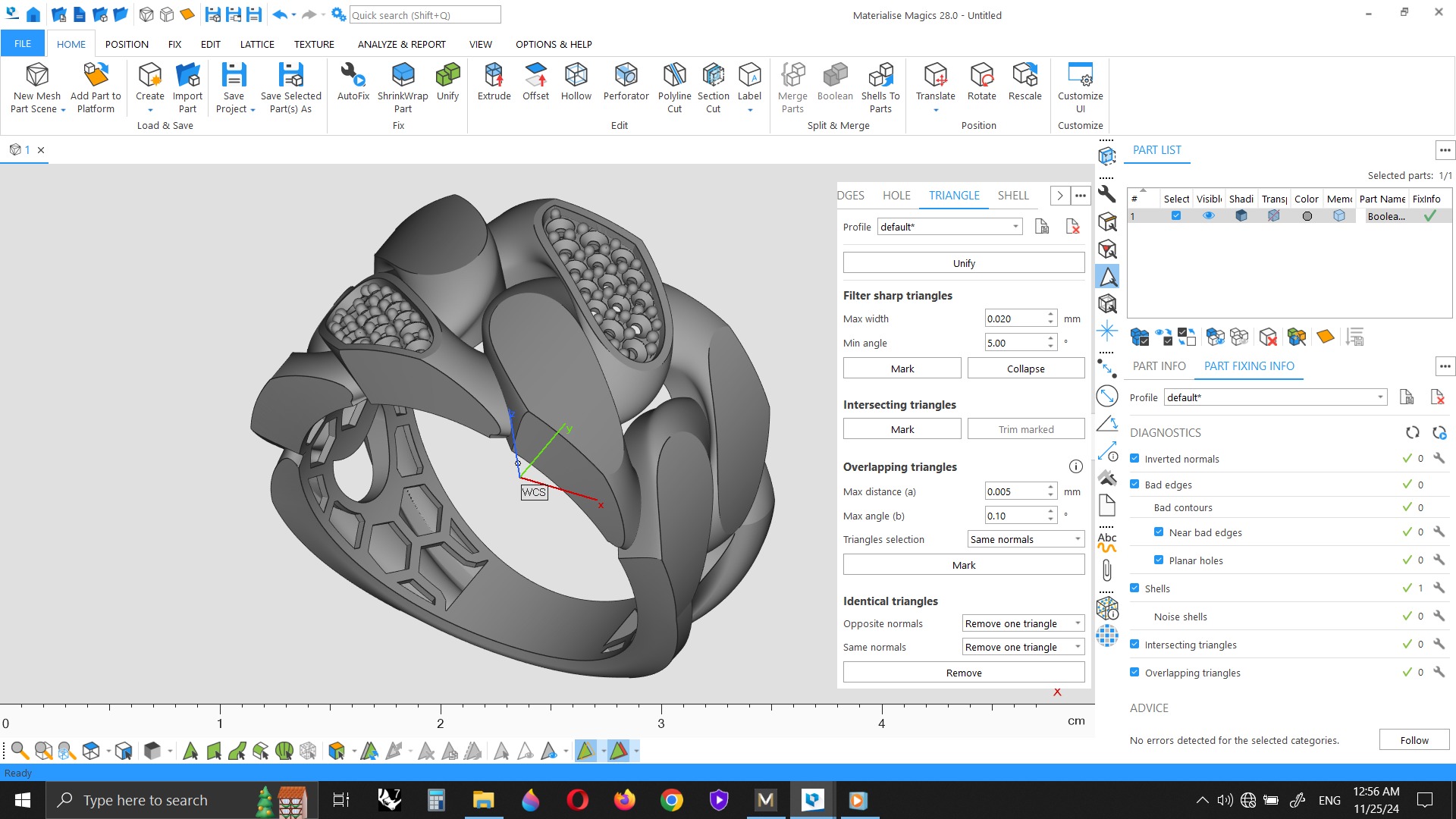Click Remove under Identical triangles
This screenshot has height=819, width=1456.
tap(964, 673)
